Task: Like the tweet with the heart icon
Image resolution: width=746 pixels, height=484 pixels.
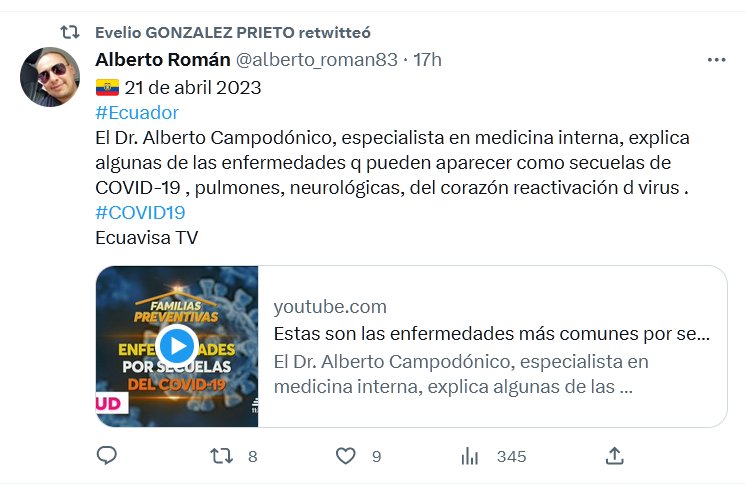Action: [345, 456]
